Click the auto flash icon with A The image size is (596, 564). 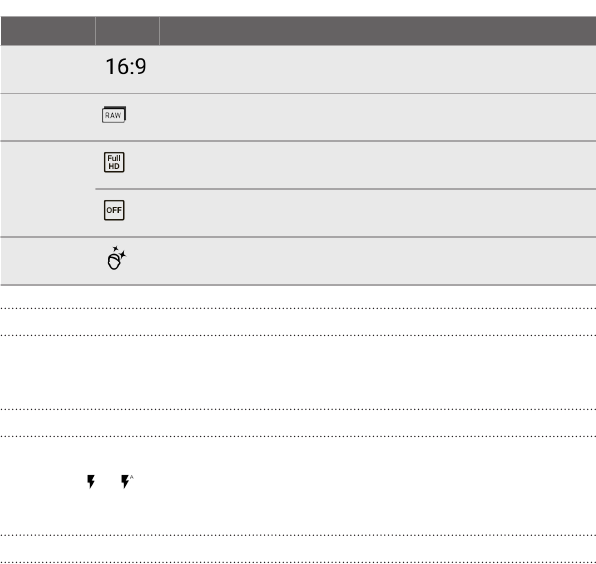click(x=127, y=481)
